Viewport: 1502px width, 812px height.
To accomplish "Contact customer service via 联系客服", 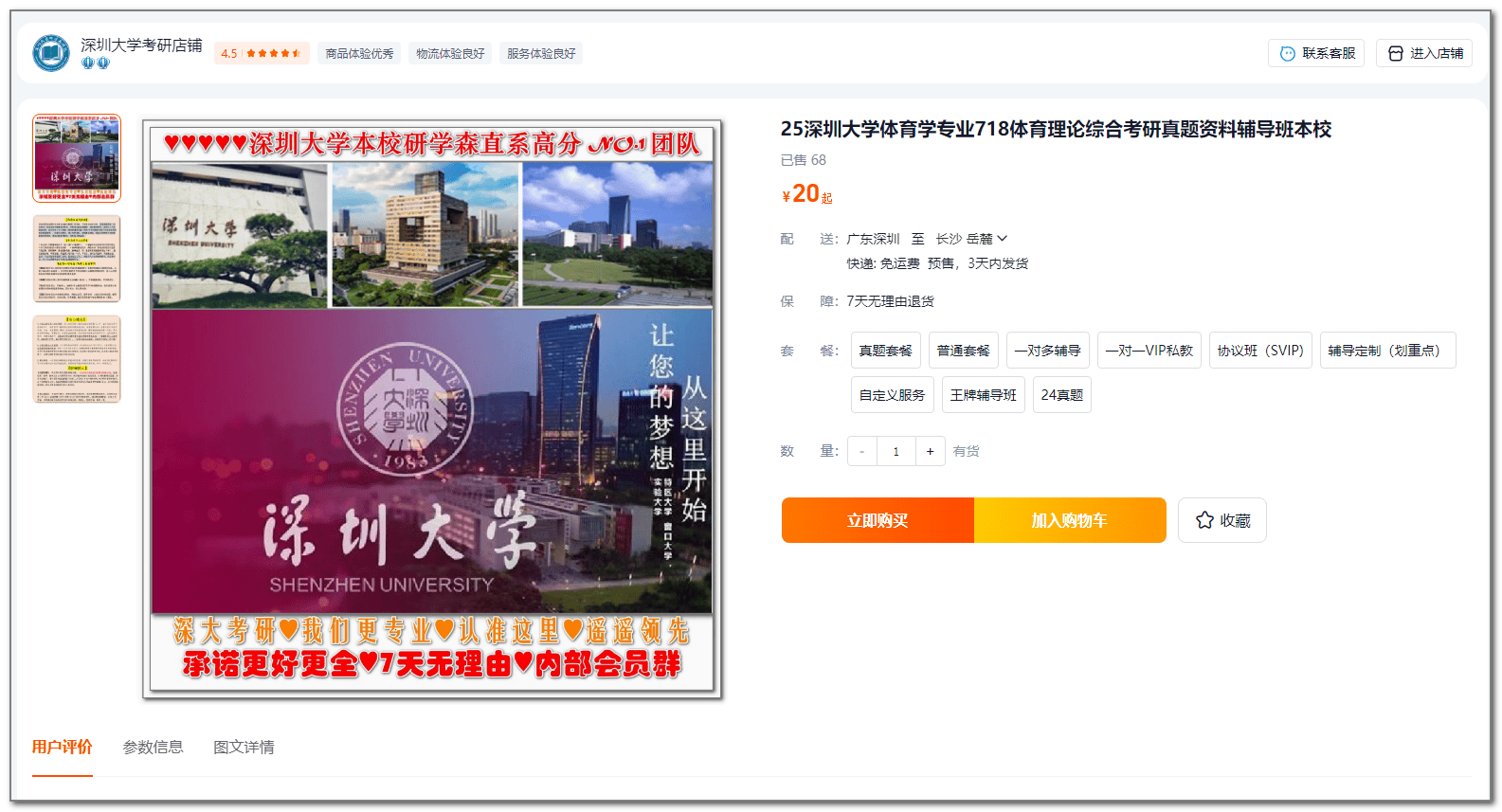I will click(x=1316, y=54).
